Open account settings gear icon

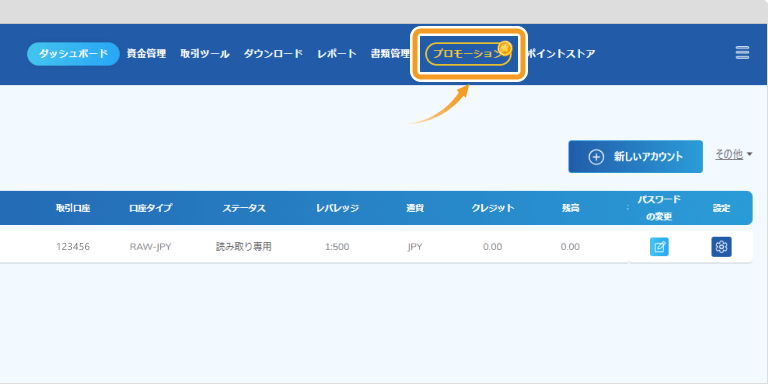(x=721, y=246)
